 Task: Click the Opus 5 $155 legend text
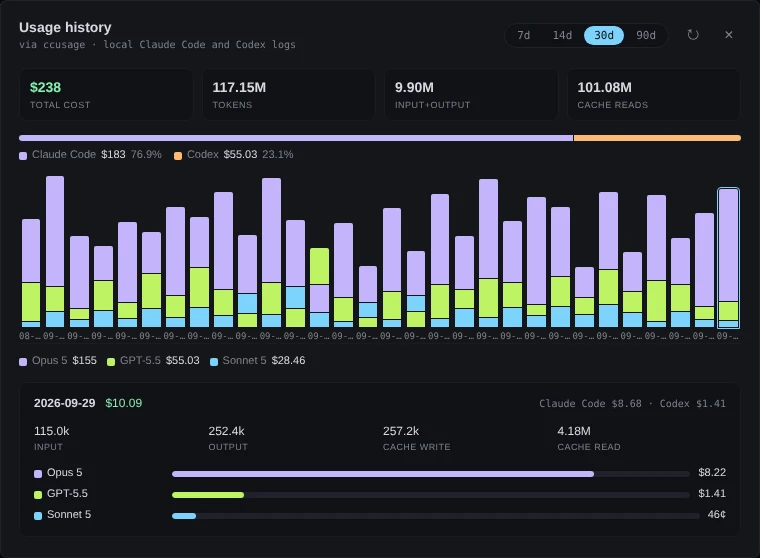click(x=64, y=361)
